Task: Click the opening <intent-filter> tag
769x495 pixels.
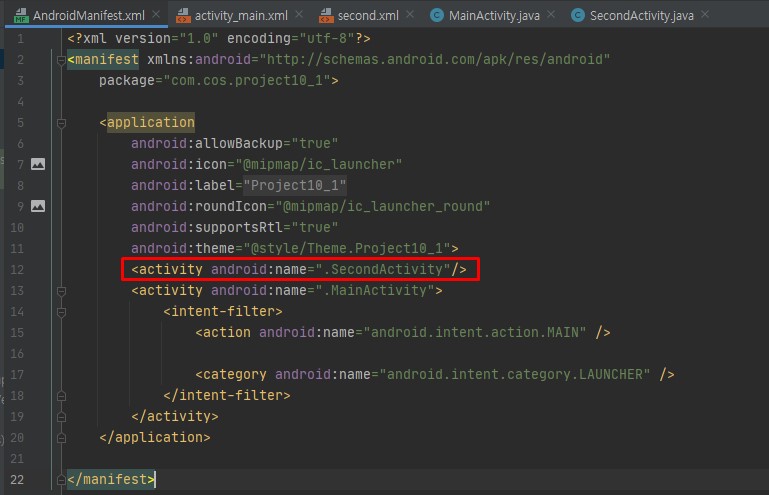Action: click(223, 312)
